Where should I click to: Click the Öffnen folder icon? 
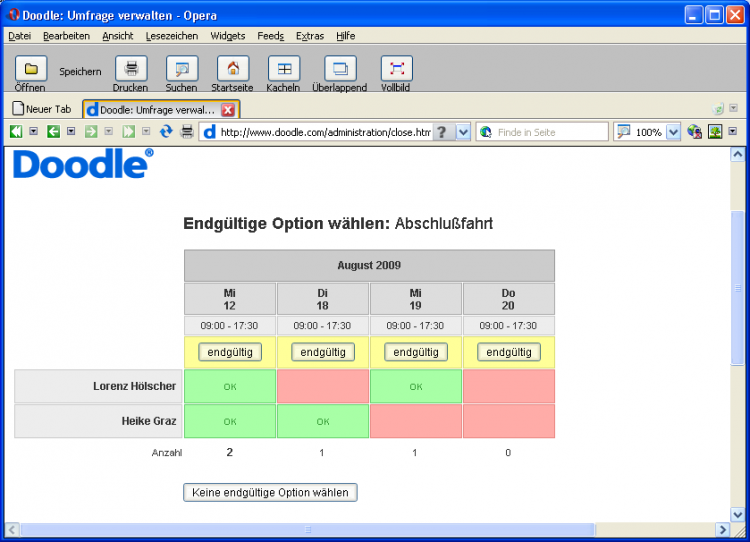(31, 69)
